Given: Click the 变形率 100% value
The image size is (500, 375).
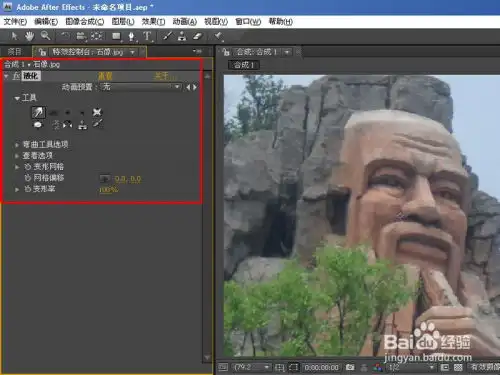Looking at the screenshot, I should pos(109,190).
